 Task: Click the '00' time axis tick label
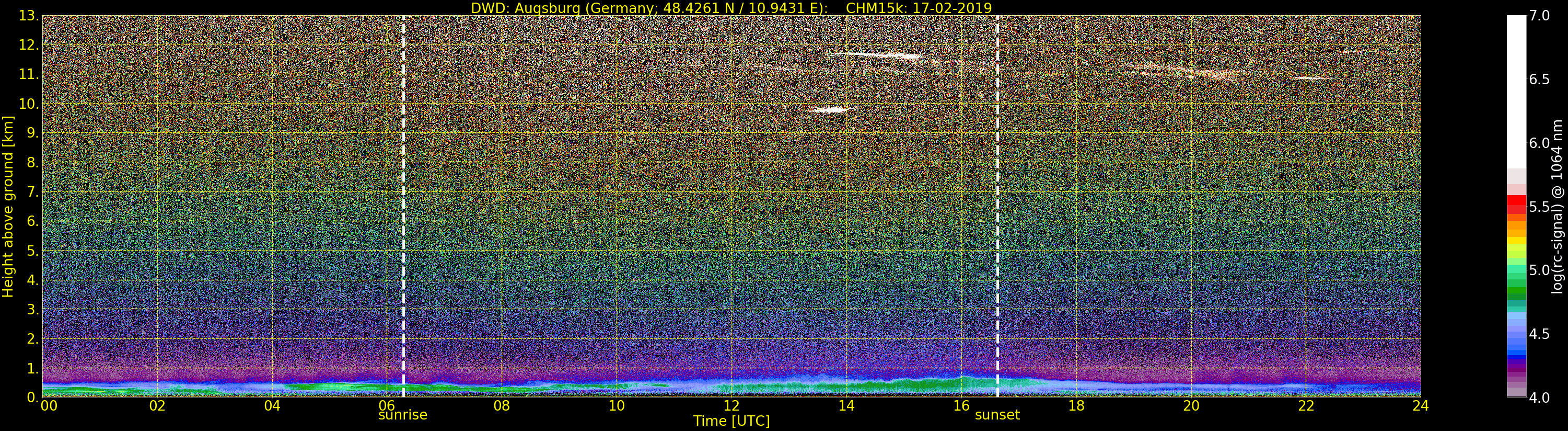click(49, 406)
